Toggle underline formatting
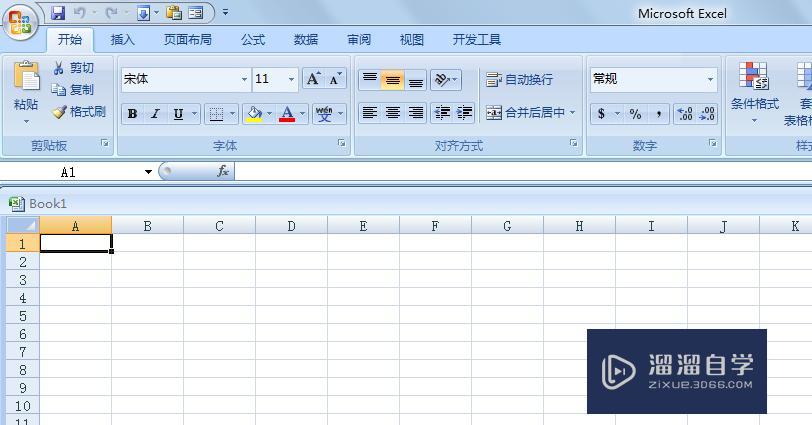Screen dimensions: 812x425 point(178,114)
